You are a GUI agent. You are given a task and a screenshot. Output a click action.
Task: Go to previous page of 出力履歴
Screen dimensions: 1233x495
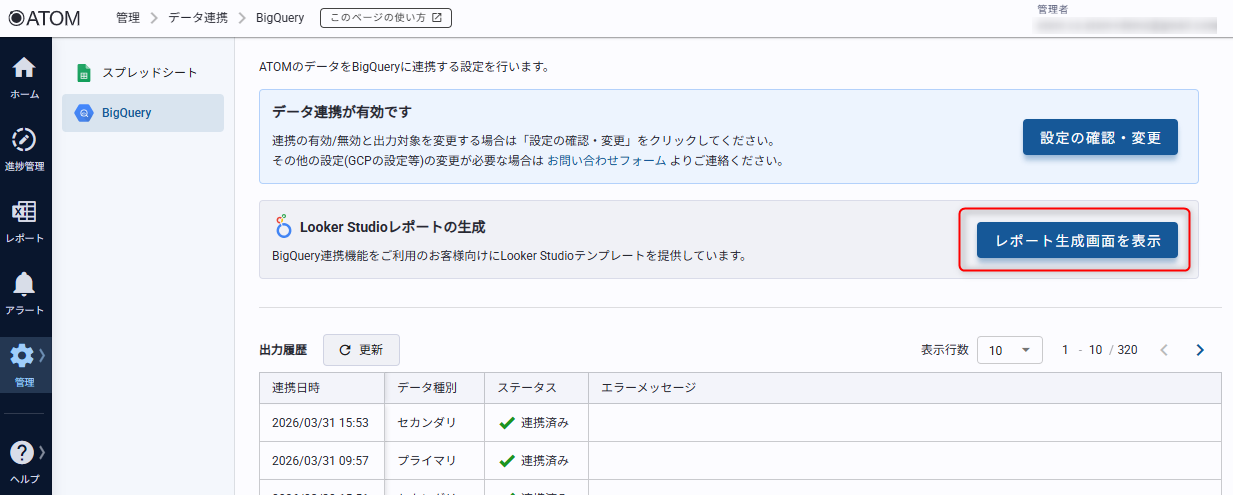[x=1163, y=350]
